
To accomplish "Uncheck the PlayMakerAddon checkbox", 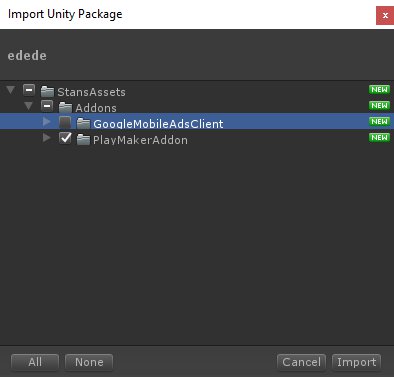I will [65, 138].
